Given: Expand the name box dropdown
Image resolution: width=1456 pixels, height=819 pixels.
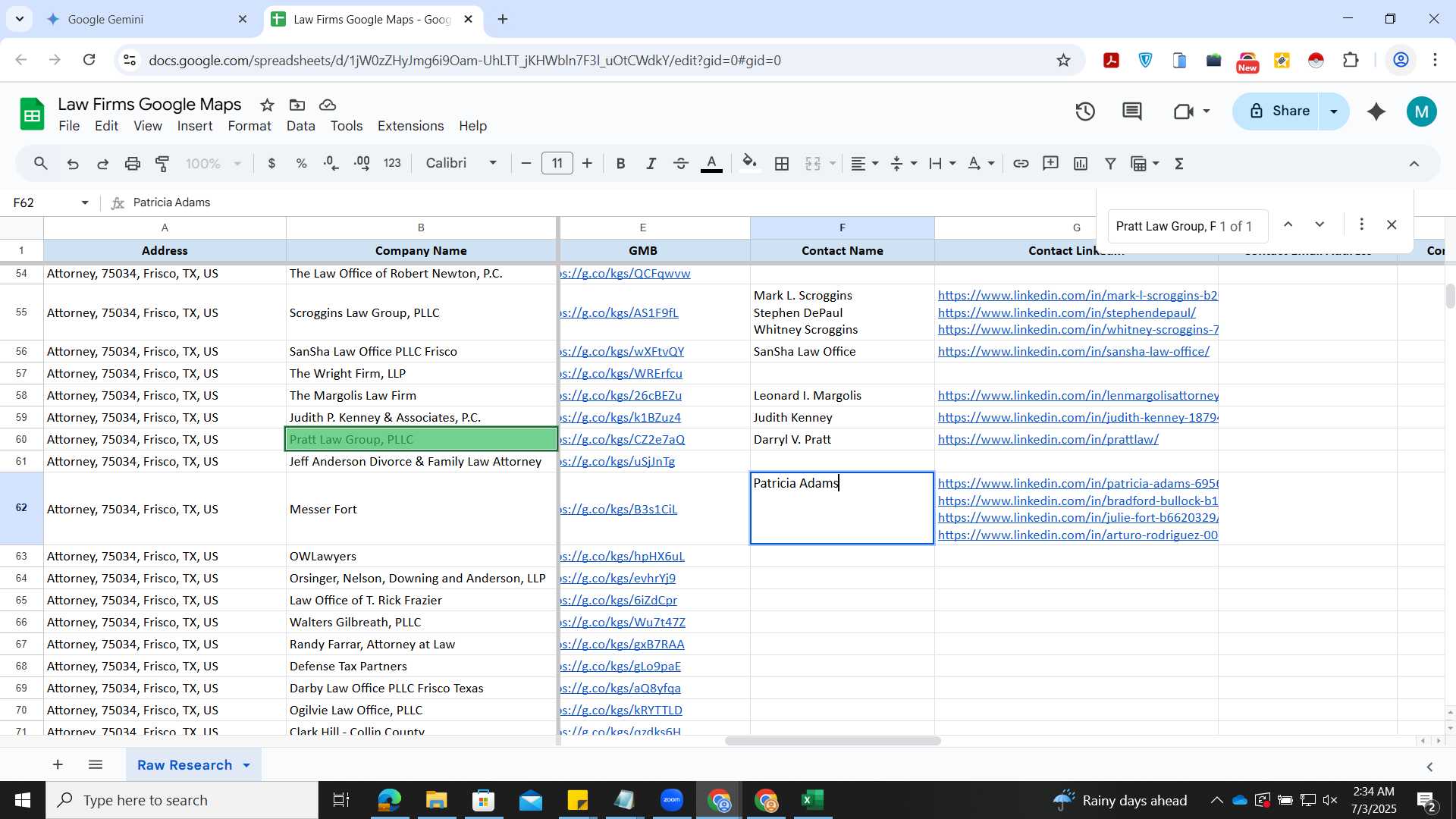Looking at the screenshot, I should [x=85, y=202].
